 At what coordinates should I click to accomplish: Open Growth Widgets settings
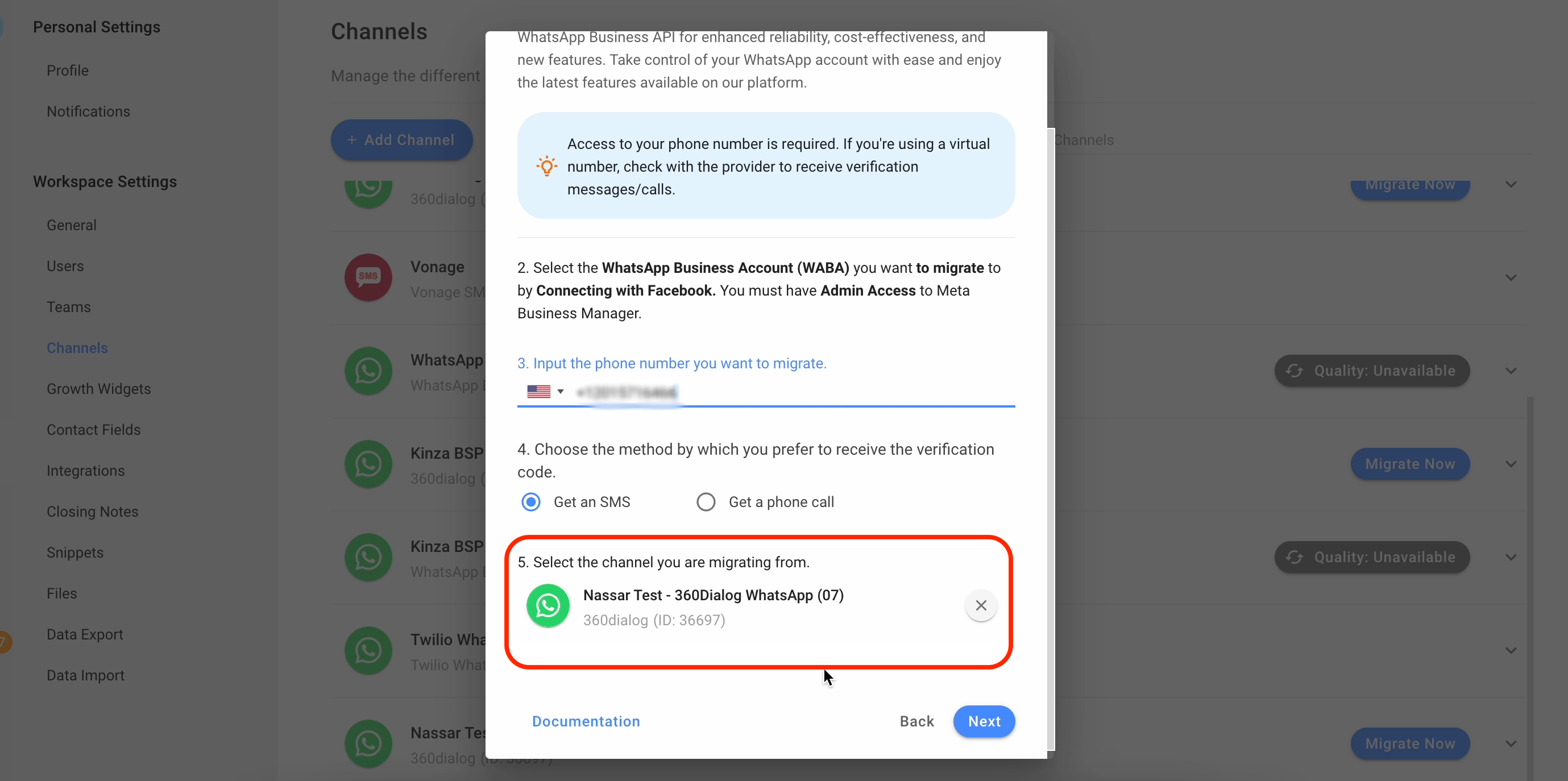click(x=98, y=389)
